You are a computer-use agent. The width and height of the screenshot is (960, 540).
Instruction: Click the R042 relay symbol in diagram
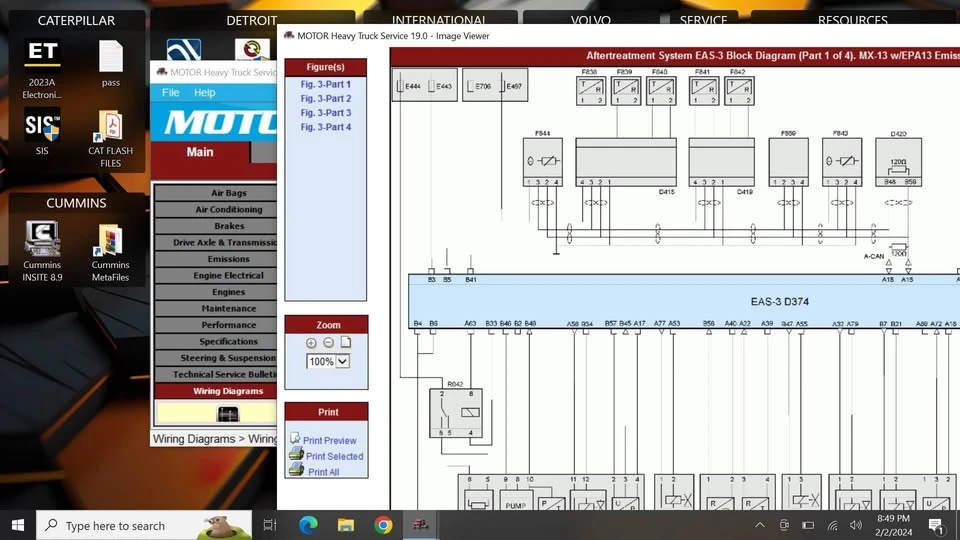[456, 413]
